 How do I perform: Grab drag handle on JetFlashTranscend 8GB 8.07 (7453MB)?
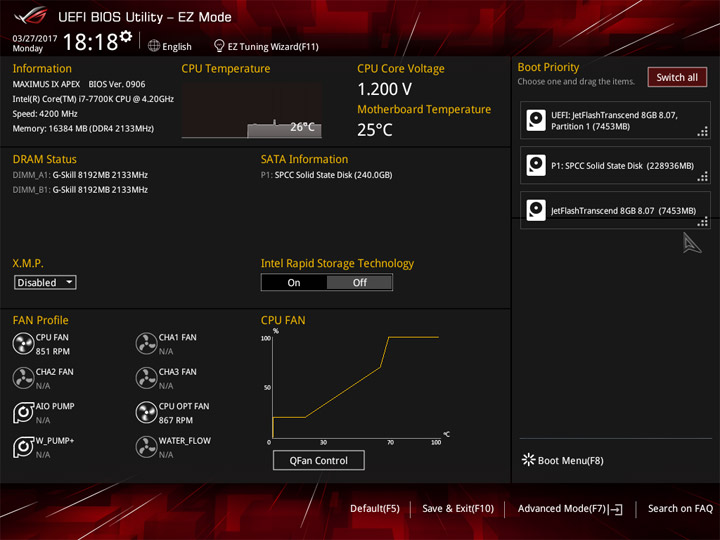(x=703, y=222)
